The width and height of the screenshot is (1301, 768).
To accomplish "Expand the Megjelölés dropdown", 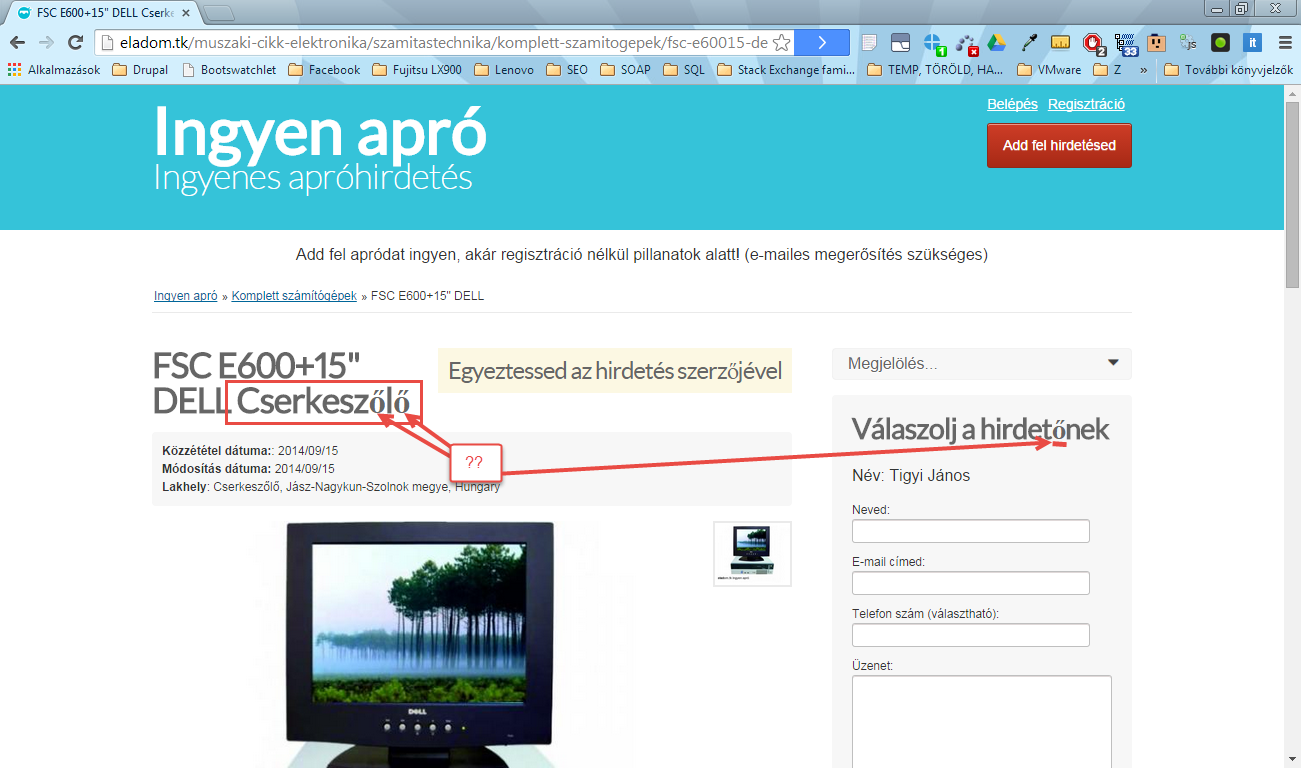I will pos(981,364).
